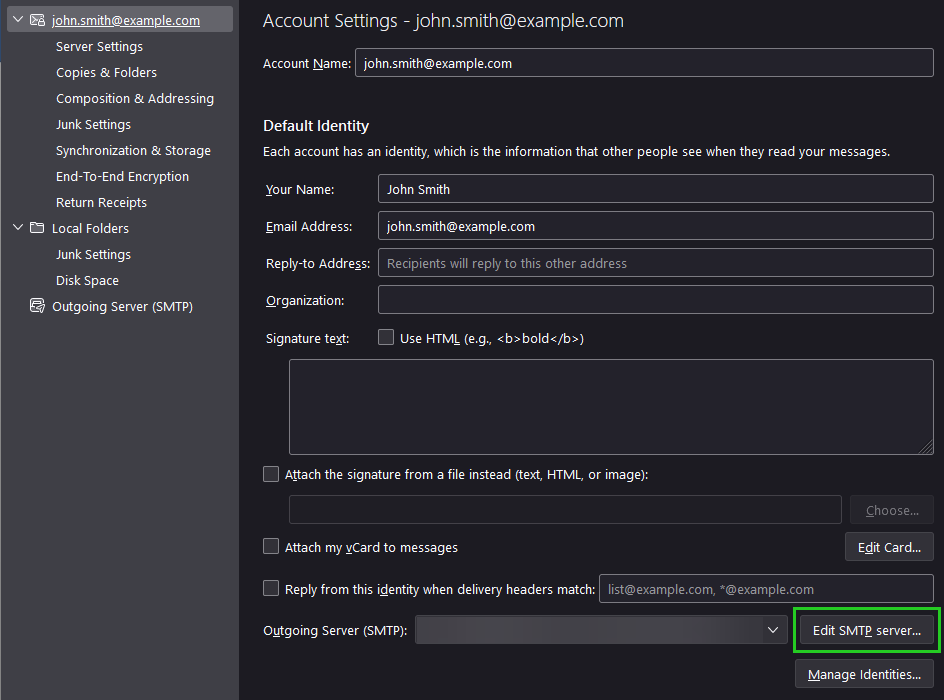Click the Edit SMTP server button

[866, 630]
